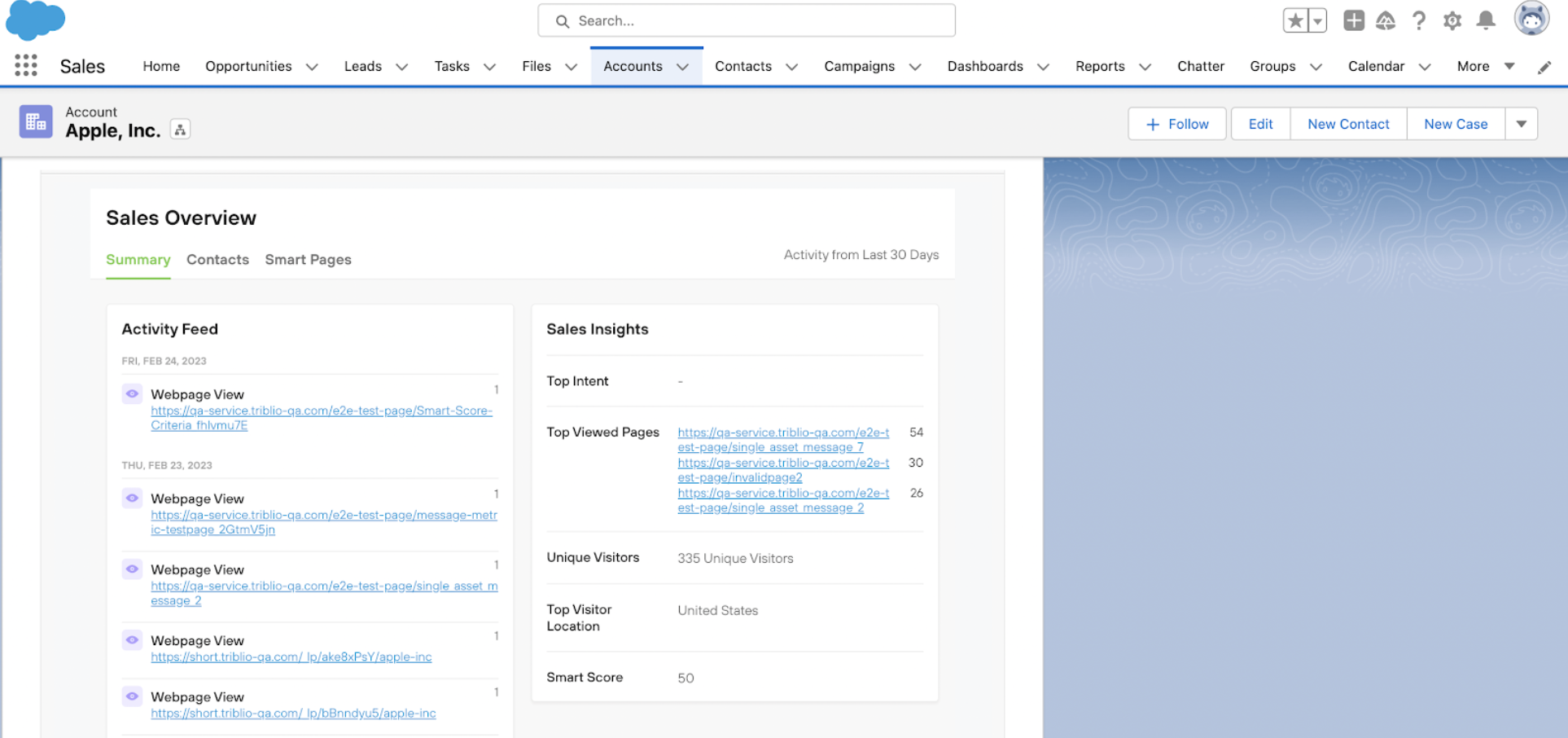Image resolution: width=1568 pixels, height=738 pixels.
Task: Click the Account building icon
Action: click(x=36, y=122)
